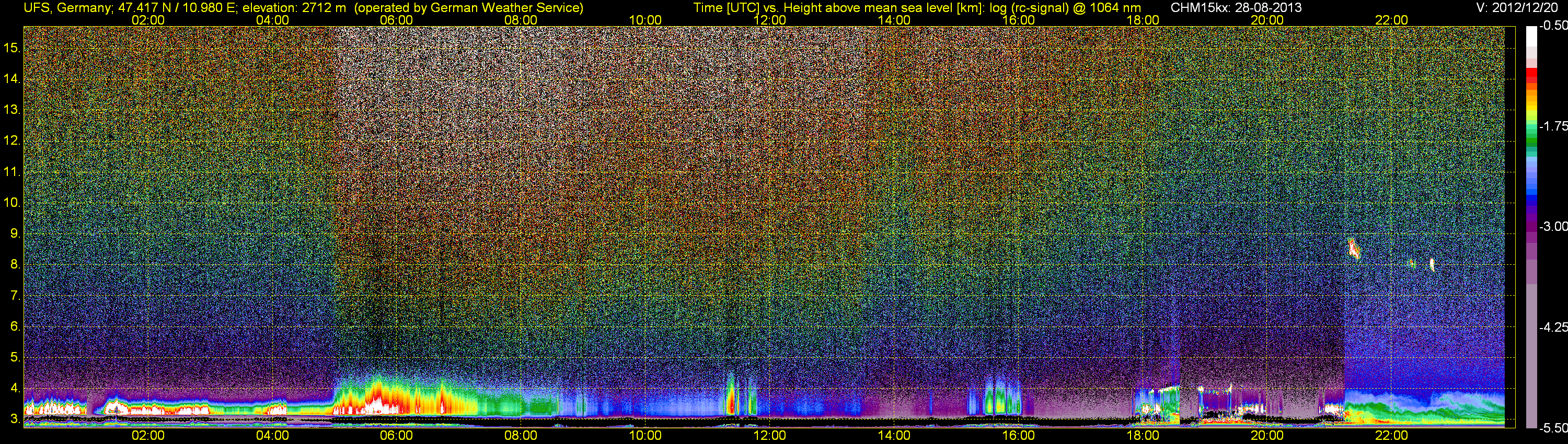The height and width of the screenshot is (444, 1568).
Task: Click the 14:00 top time axis label
Action: (x=894, y=20)
